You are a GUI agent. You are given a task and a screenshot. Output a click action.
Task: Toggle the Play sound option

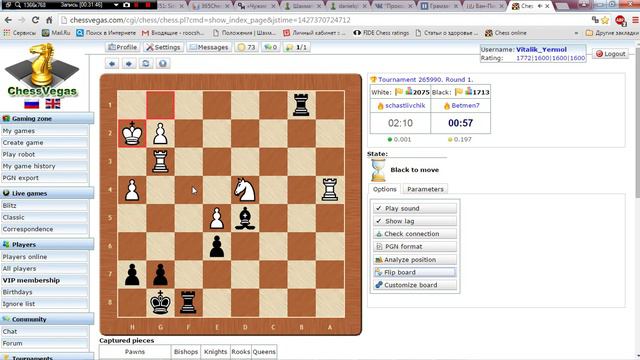pos(415,208)
